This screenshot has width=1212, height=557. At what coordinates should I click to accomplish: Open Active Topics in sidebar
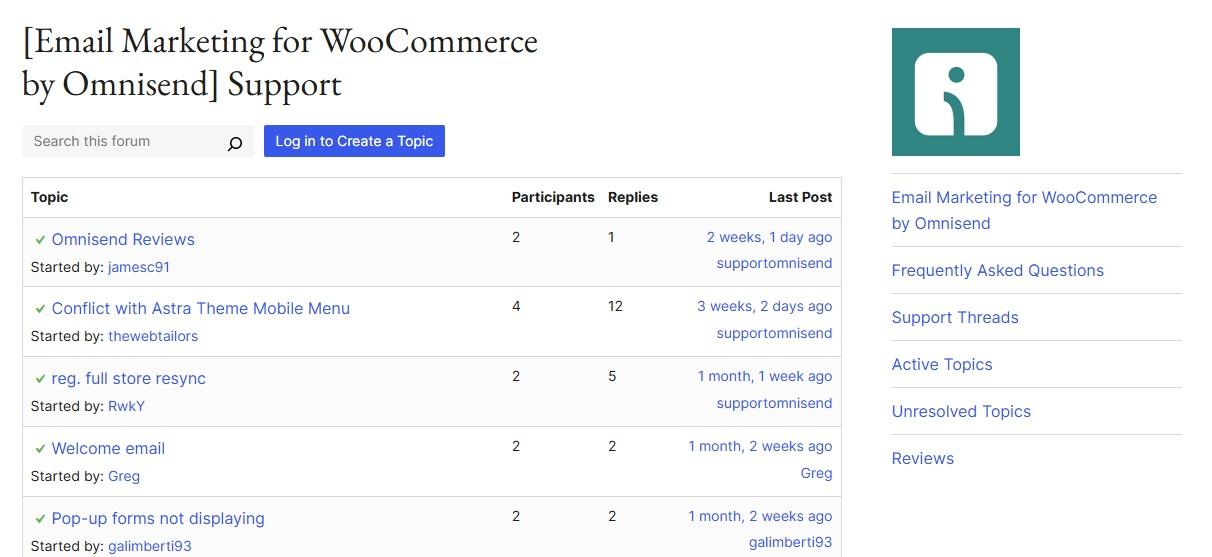[942, 364]
